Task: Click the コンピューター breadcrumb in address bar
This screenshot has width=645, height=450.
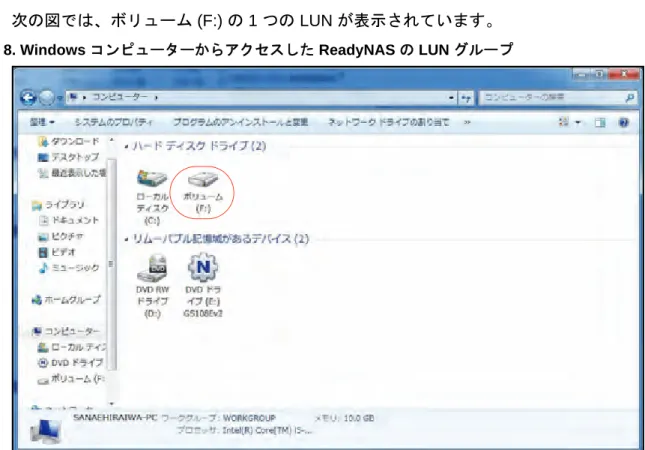Action: coord(120,97)
